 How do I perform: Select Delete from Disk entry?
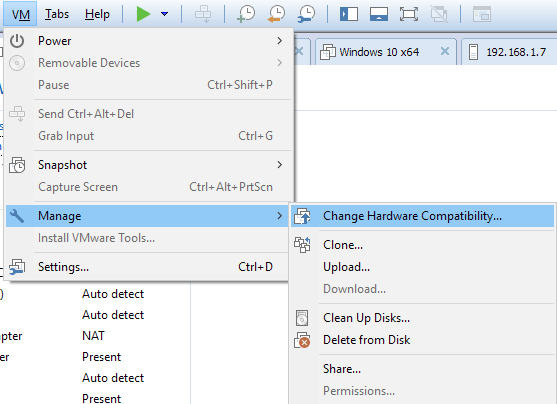(x=422, y=340)
